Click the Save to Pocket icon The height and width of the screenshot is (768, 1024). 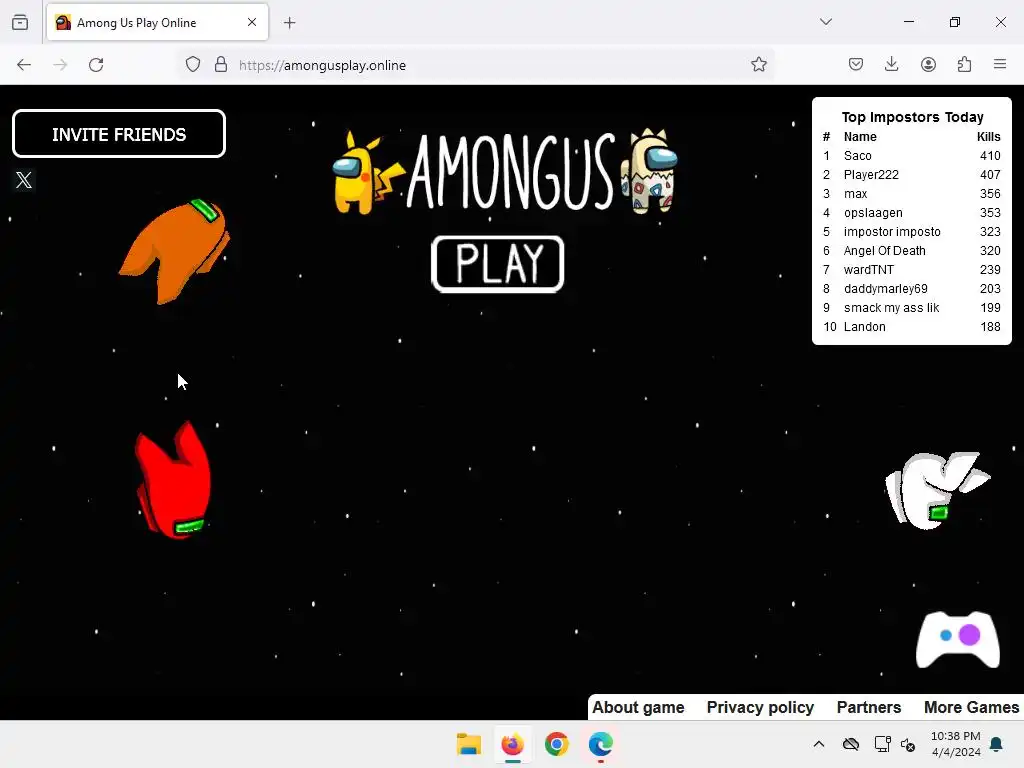(856, 65)
